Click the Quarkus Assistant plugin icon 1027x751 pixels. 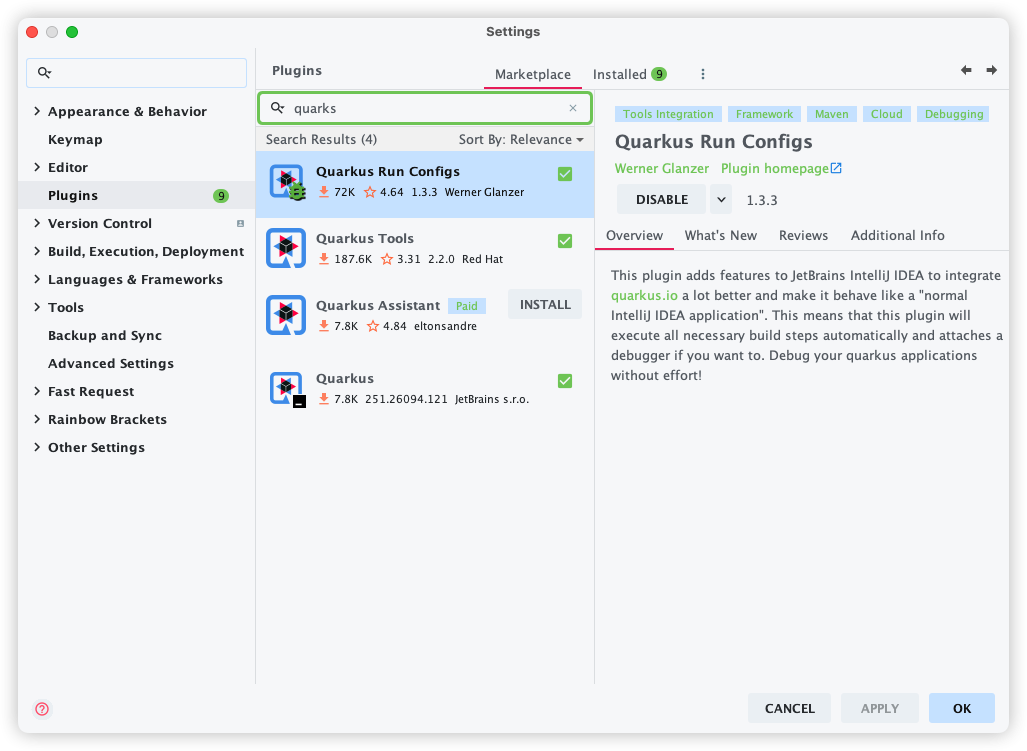point(286,315)
